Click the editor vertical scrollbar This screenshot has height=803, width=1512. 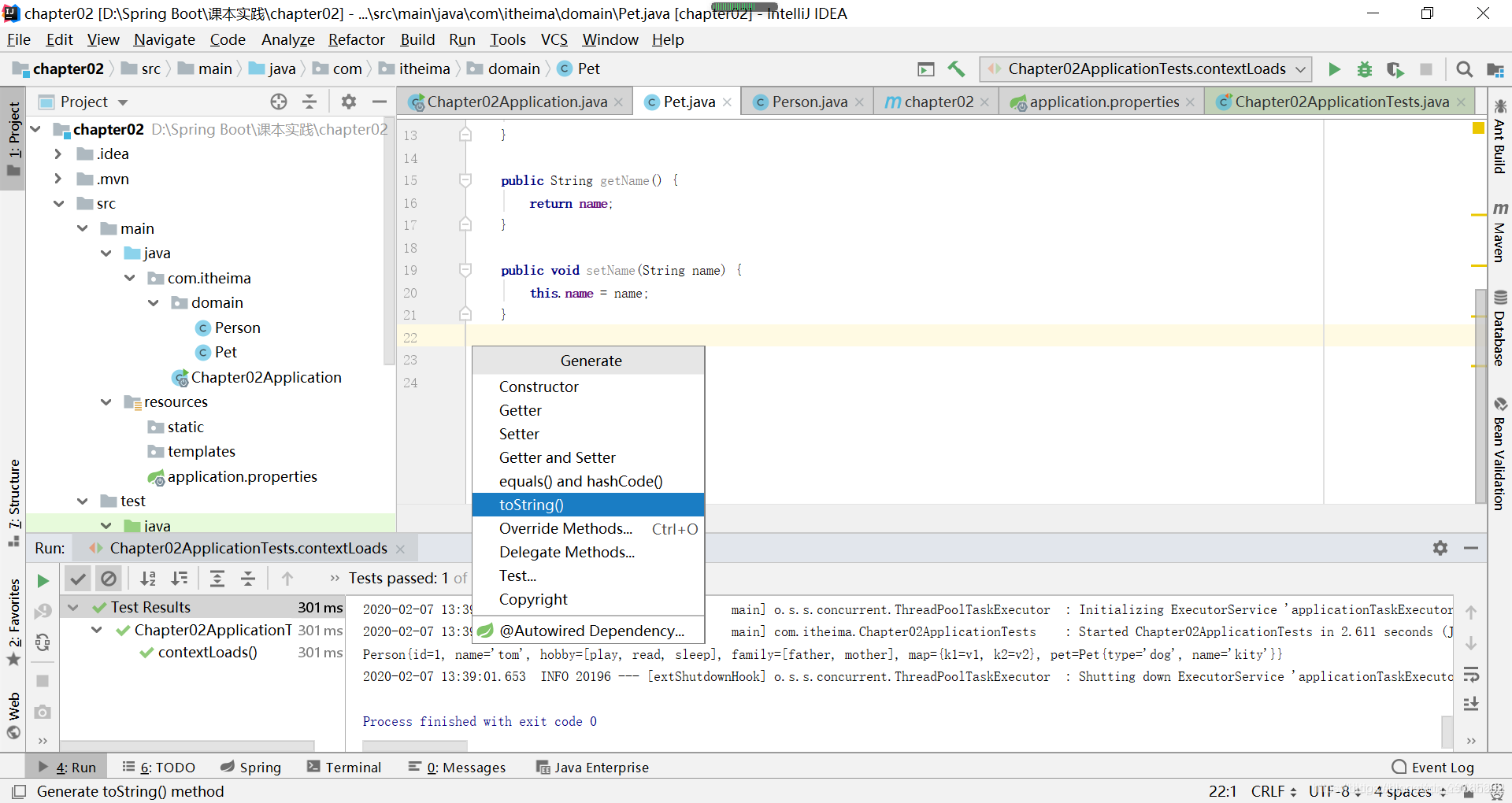coord(1480,395)
